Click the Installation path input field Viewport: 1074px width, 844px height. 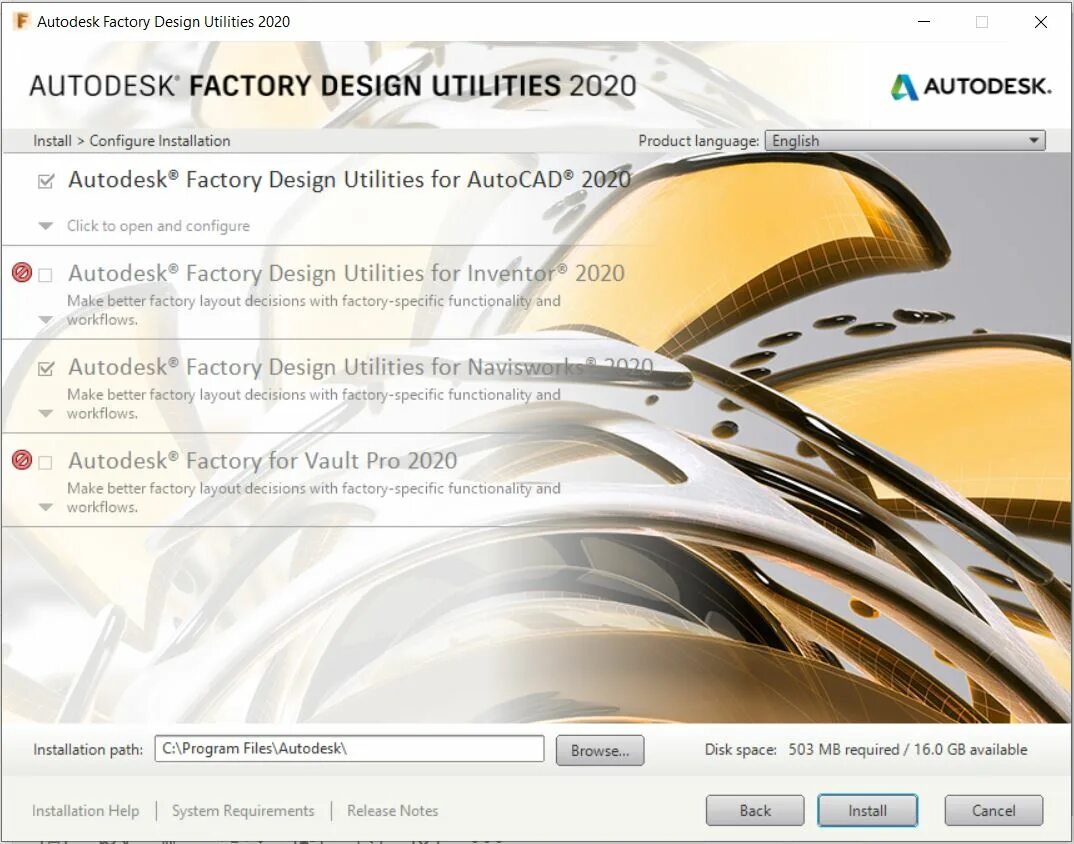tap(349, 749)
